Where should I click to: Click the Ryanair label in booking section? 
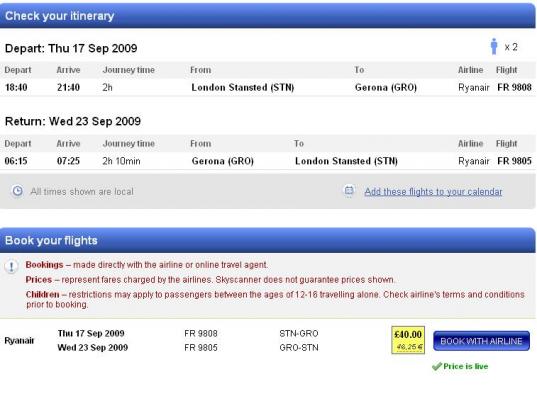pyautogui.click(x=19, y=340)
